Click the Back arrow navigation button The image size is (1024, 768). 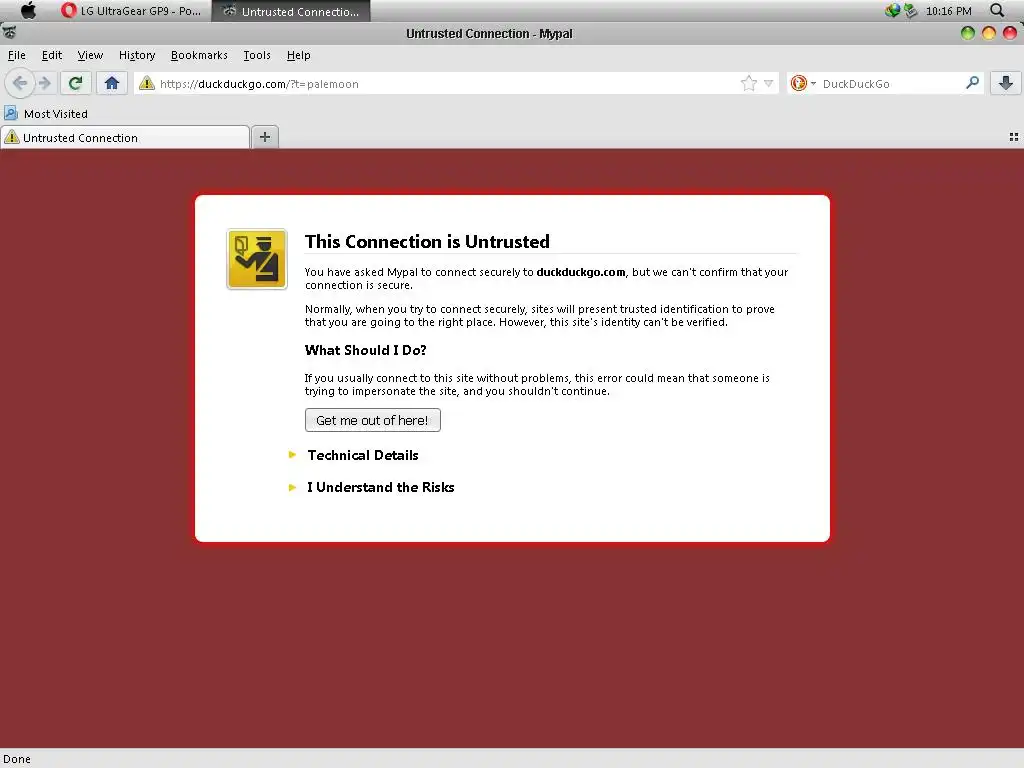[20, 83]
